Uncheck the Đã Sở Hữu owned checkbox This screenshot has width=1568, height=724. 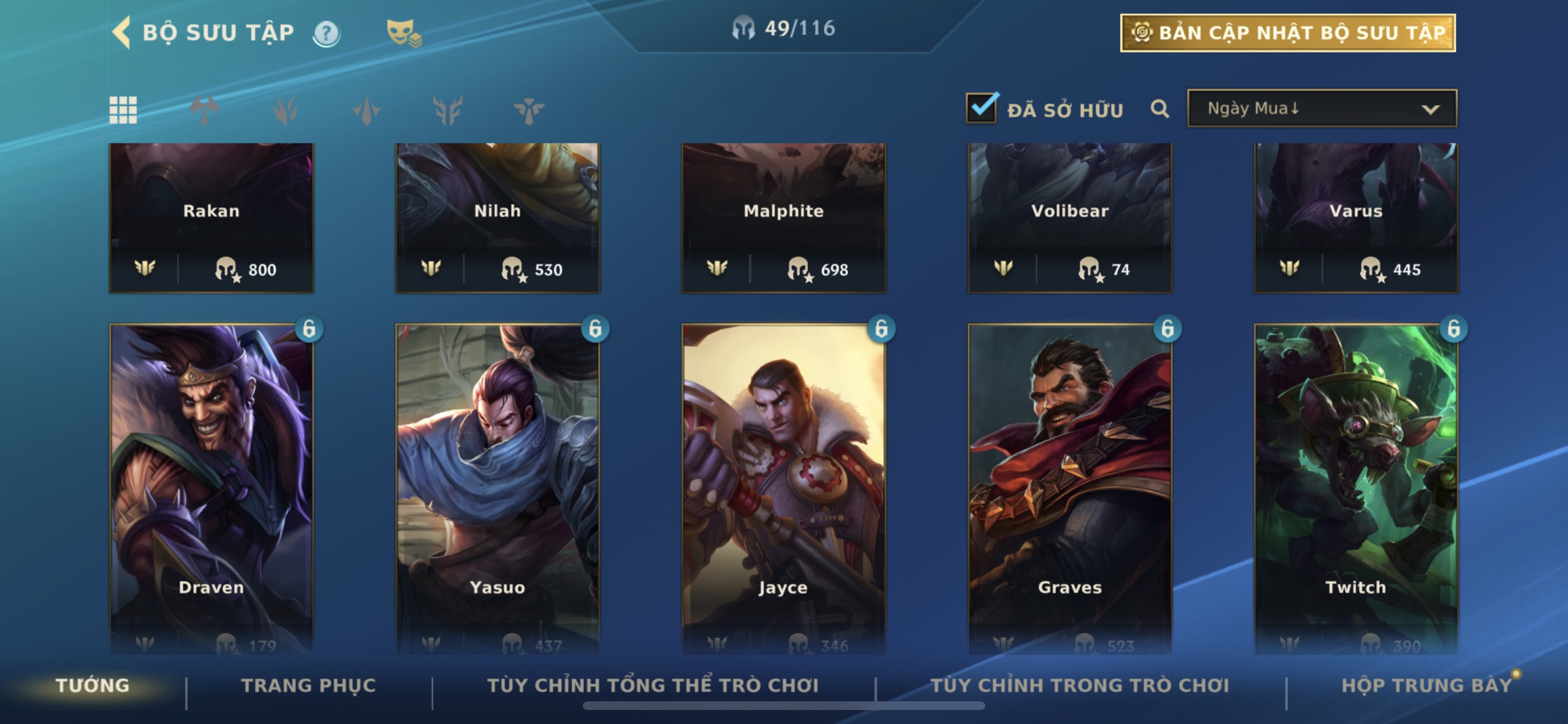coord(981,108)
